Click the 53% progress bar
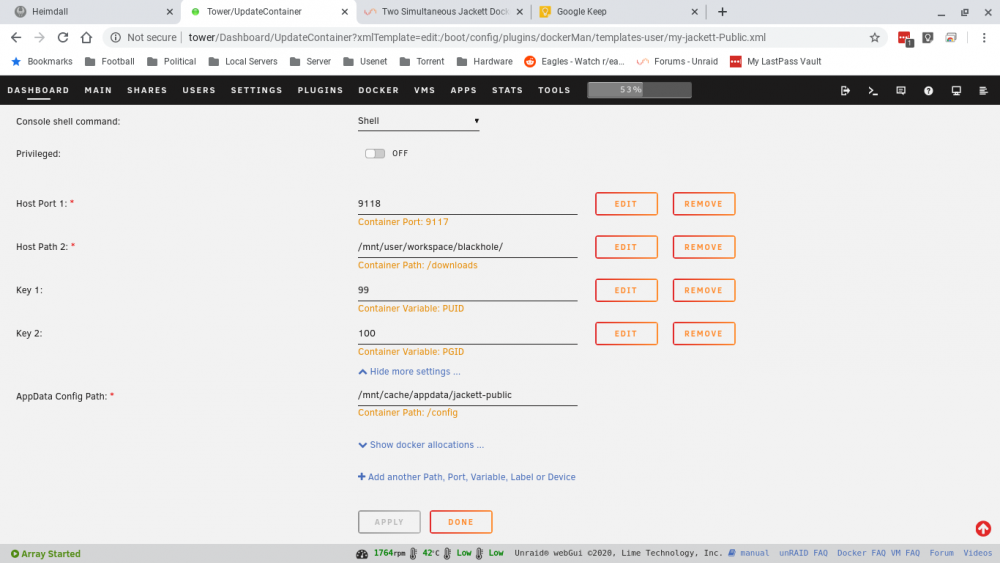Image resolution: width=1000 pixels, height=563 pixels. click(639, 90)
